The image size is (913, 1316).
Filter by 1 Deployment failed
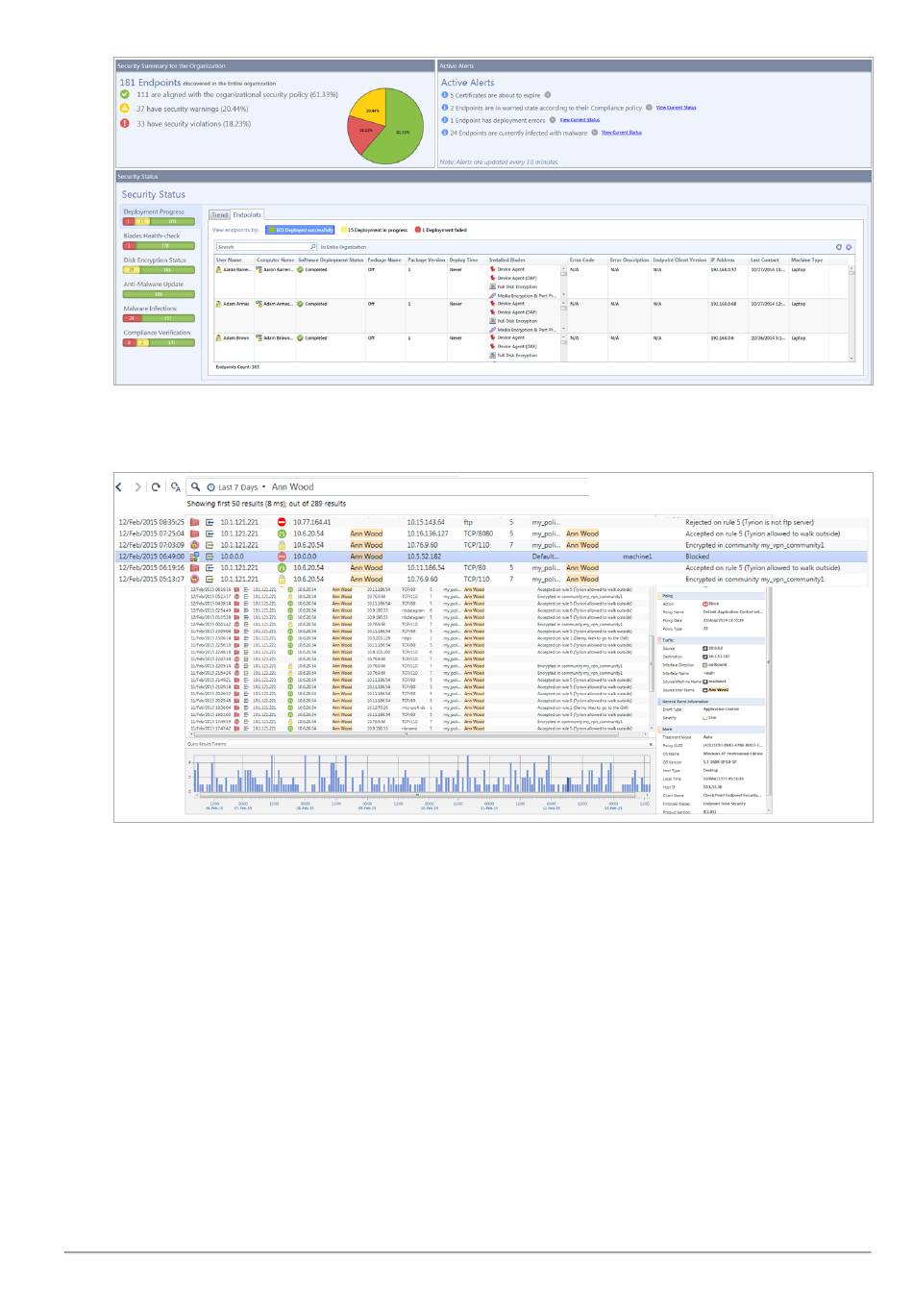click(x=442, y=230)
